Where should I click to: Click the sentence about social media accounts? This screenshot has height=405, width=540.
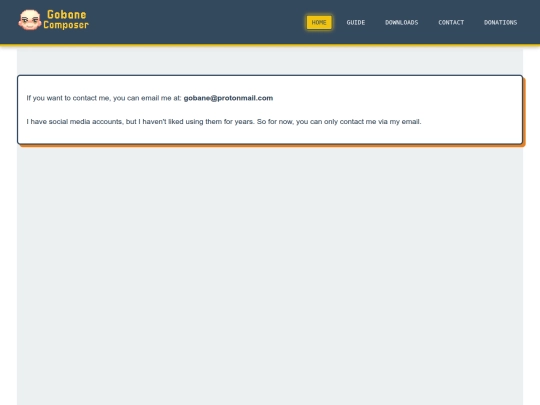[x=224, y=122]
